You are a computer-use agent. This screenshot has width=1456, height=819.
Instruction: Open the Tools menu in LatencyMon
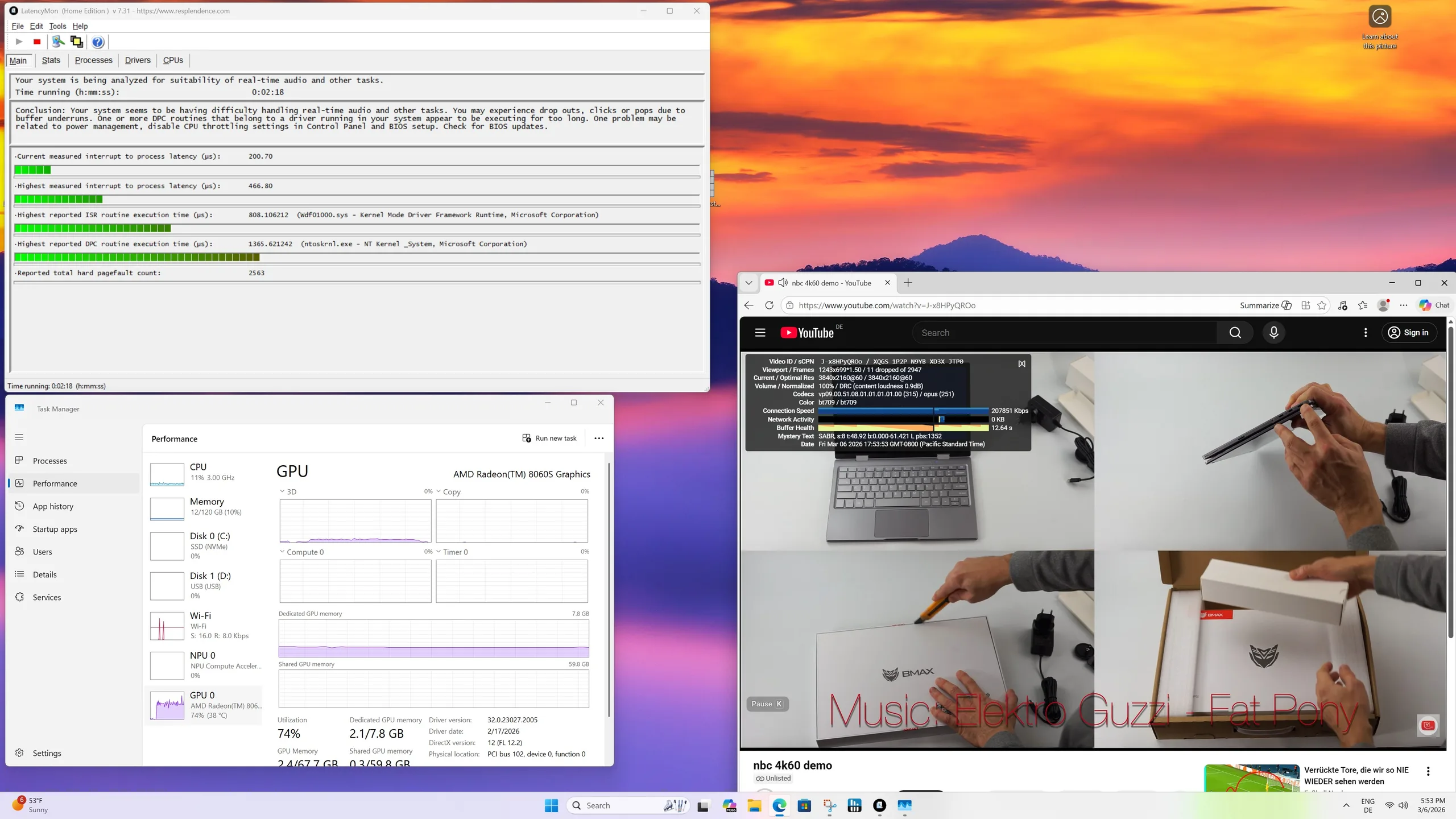click(57, 26)
